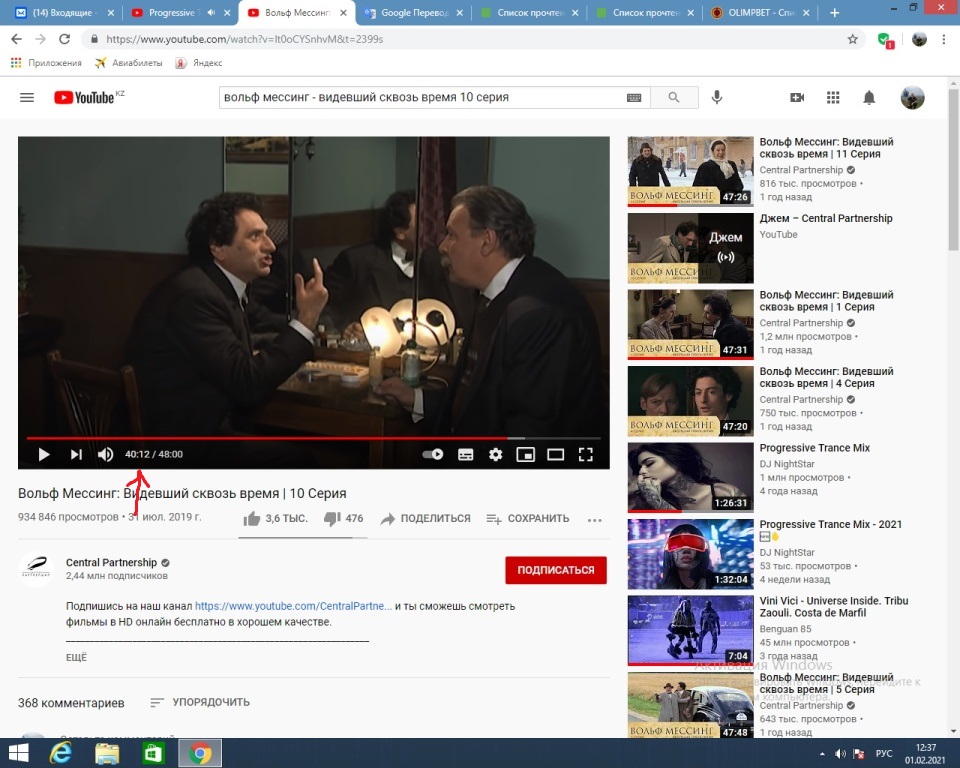Switch input language РУС in tray
The image size is (960, 768).
point(883,753)
